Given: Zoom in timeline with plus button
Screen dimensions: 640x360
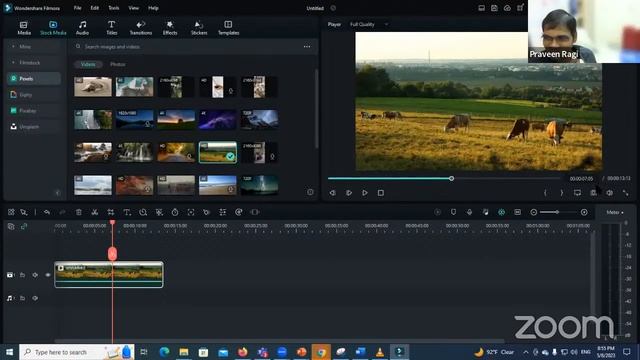Looking at the screenshot, I should [x=584, y=212].
